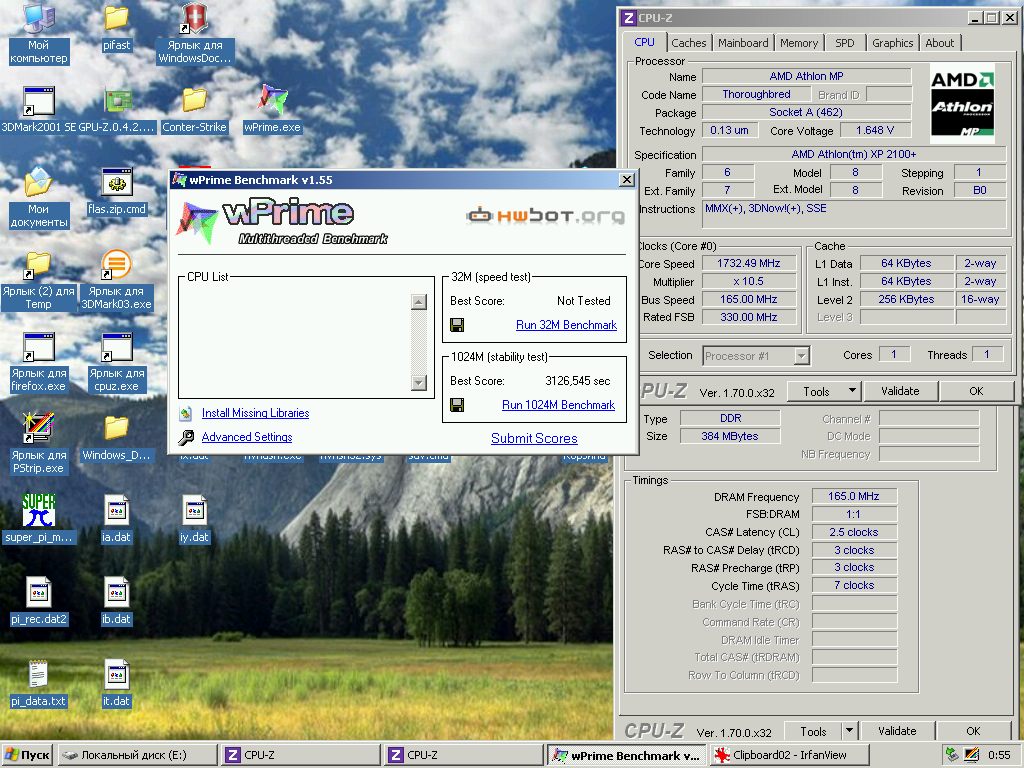Open the Install Missing Libraries link
The width and height of the screenshot is (1024, 768).
(x=255, y=413)
